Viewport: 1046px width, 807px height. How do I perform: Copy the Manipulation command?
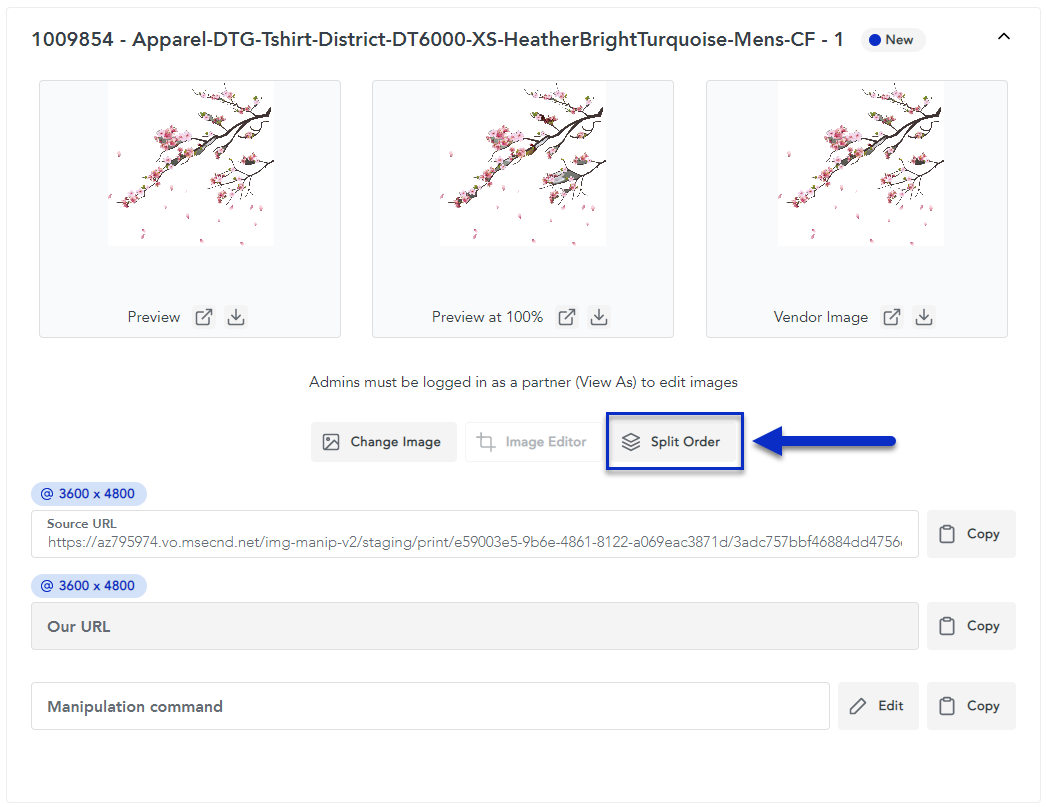pos(970,706)
